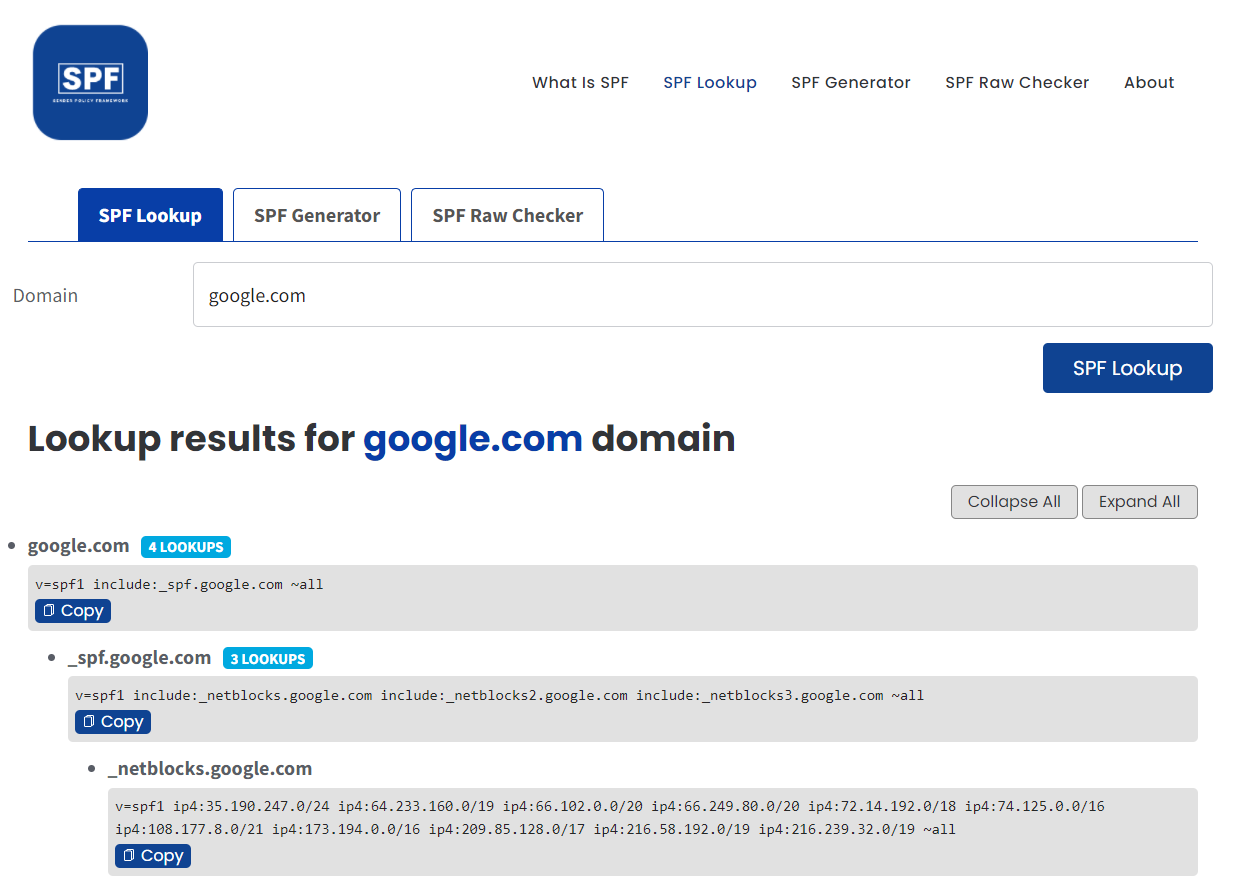This screenshot has width=1247, height=884.
Task: Click the ip4:108.177.8.0/21 record line
Action: coord(535,829)
